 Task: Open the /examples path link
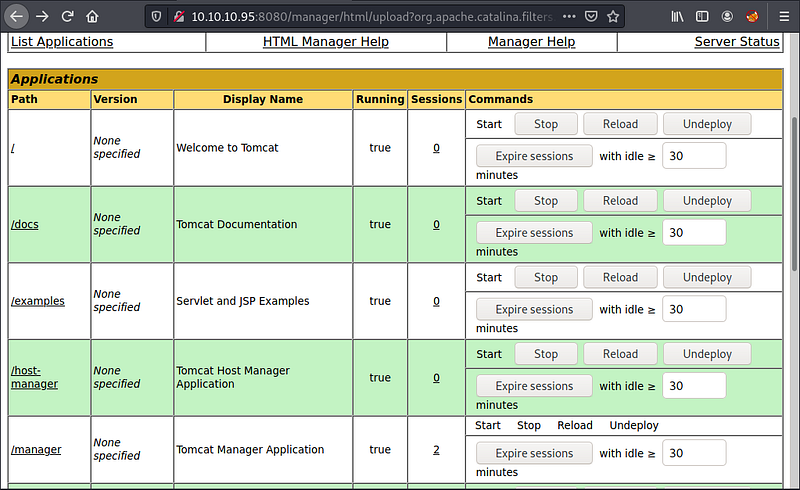[x=38, y=301]
